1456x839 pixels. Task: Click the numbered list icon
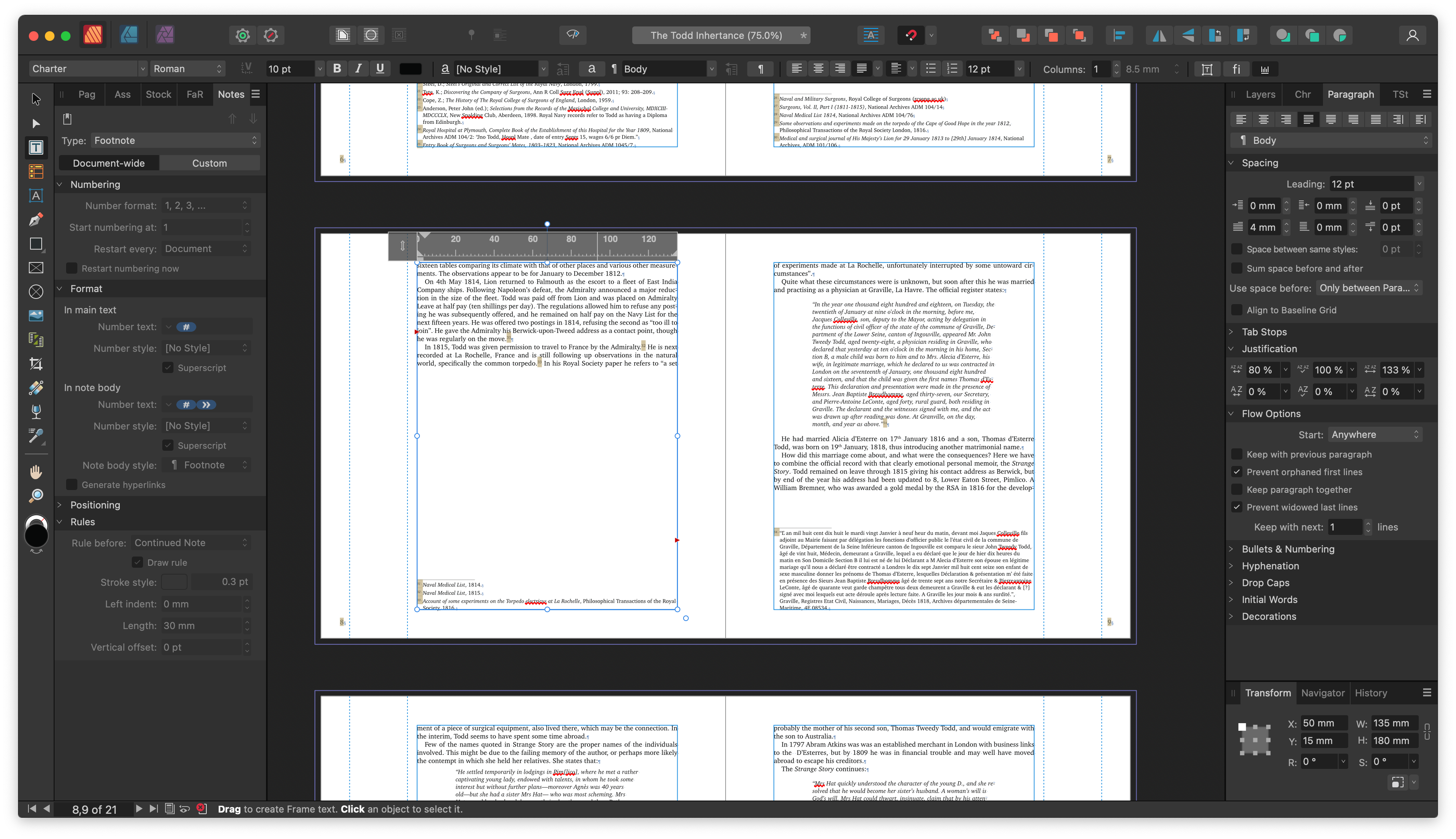[x=952, y=69]
